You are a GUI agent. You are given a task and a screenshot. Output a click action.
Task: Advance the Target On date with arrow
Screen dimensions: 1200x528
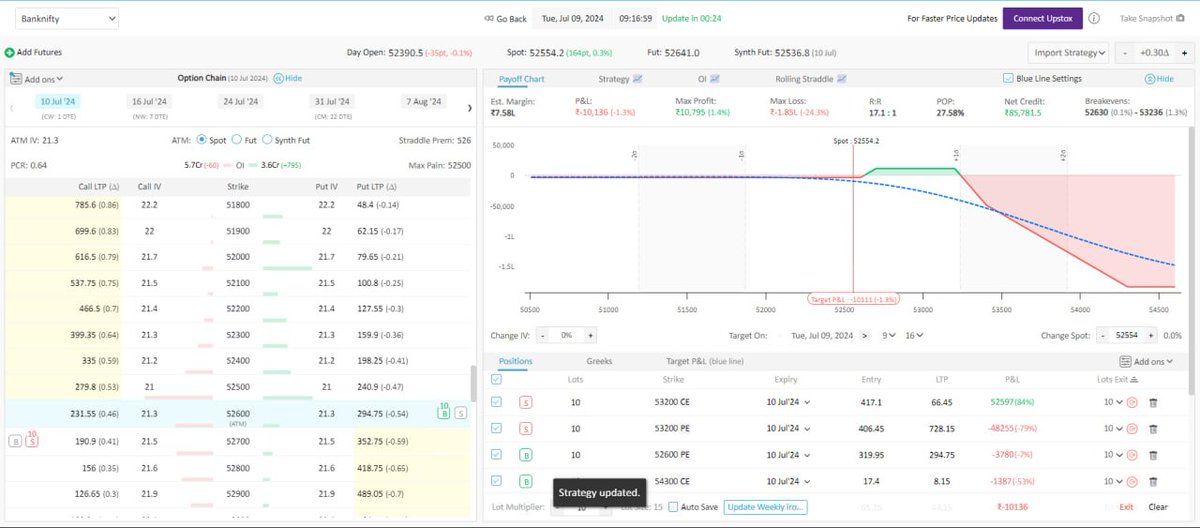[865, 335]
